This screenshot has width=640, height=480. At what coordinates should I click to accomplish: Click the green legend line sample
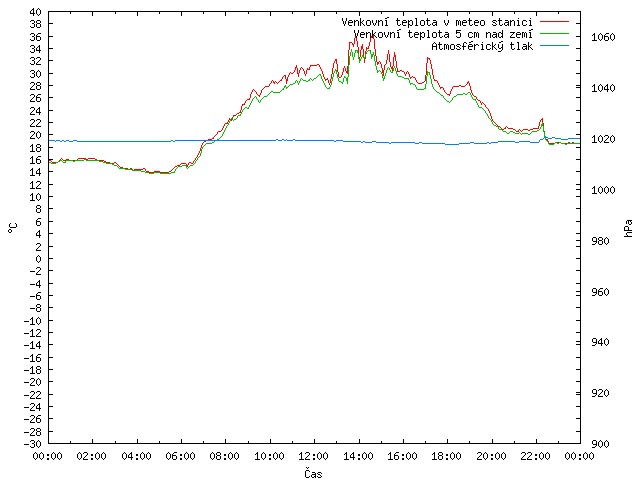coord(554,34)
